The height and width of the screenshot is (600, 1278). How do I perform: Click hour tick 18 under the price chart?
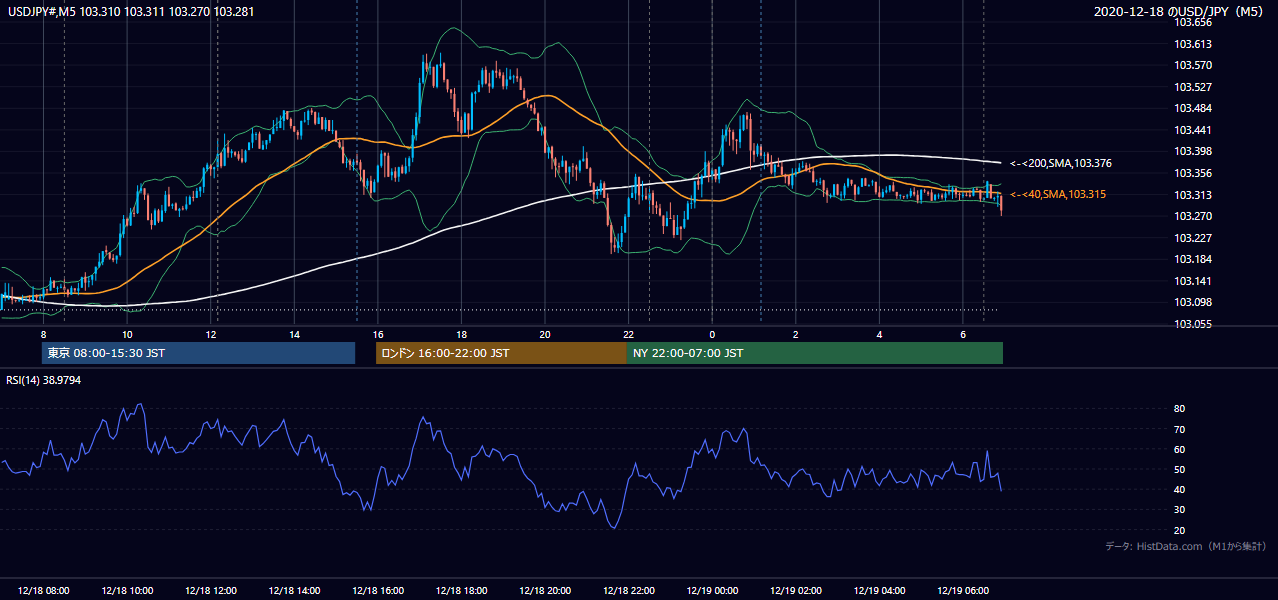(461, 334)
